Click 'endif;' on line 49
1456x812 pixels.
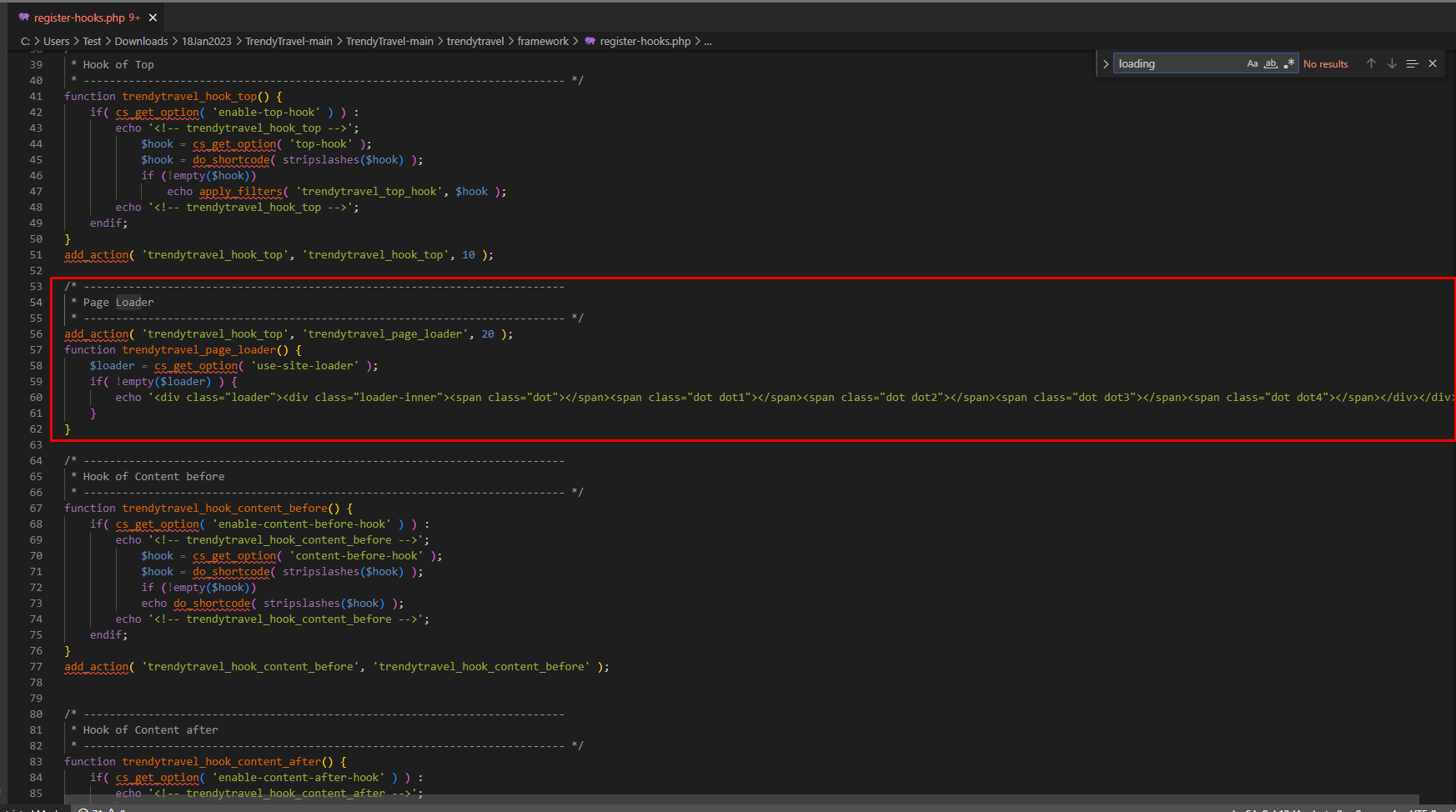pos(108,223)
